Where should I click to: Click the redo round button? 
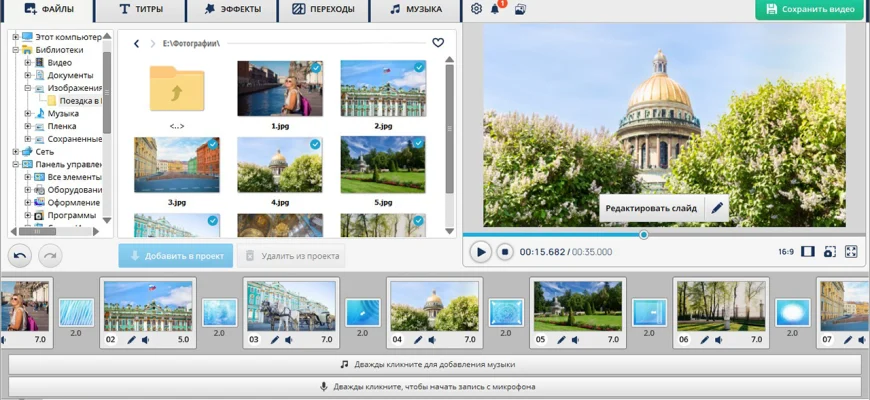(50, 256)
